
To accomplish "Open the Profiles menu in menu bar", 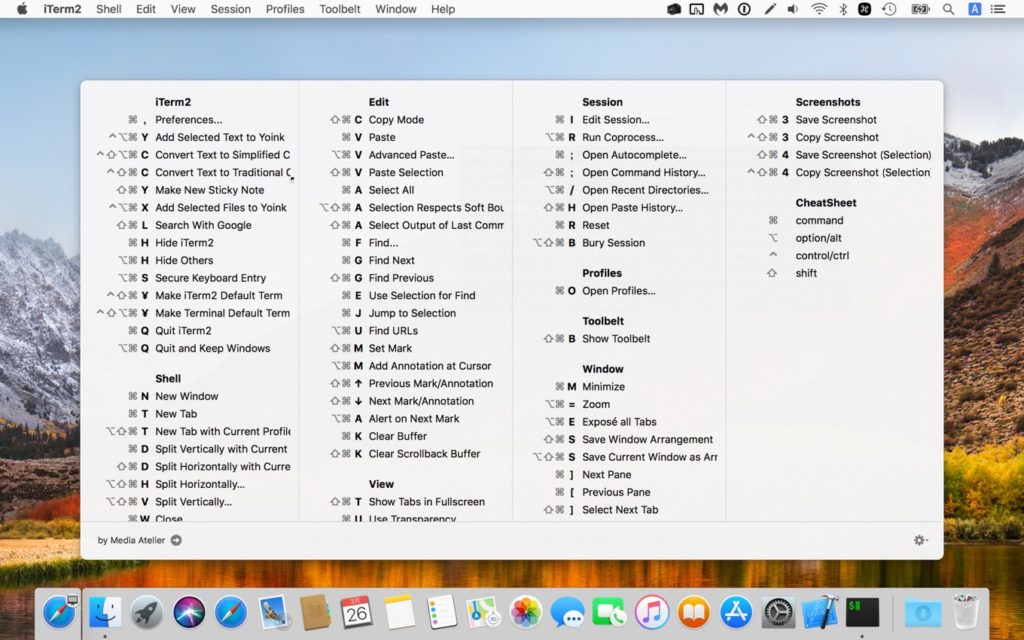I will [285, 9].
